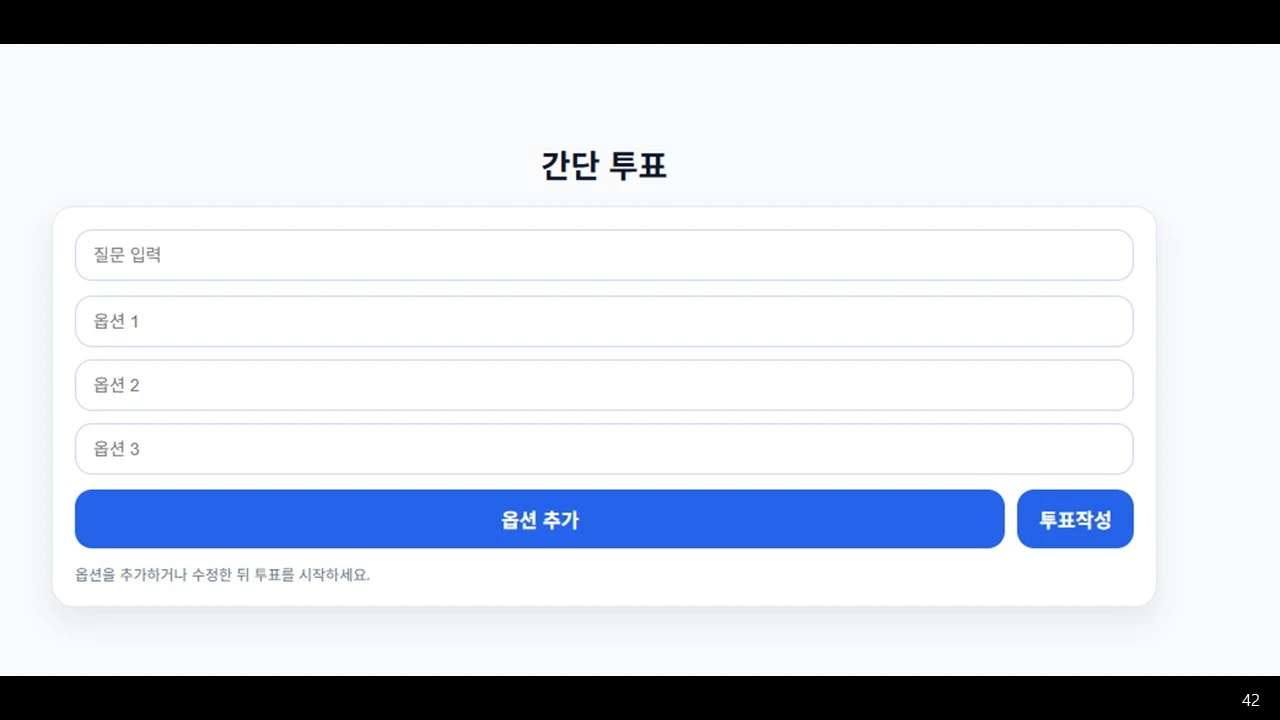Activate the large blue 옵션 추가 control
Screen dimensions: 1280x720
540,519
